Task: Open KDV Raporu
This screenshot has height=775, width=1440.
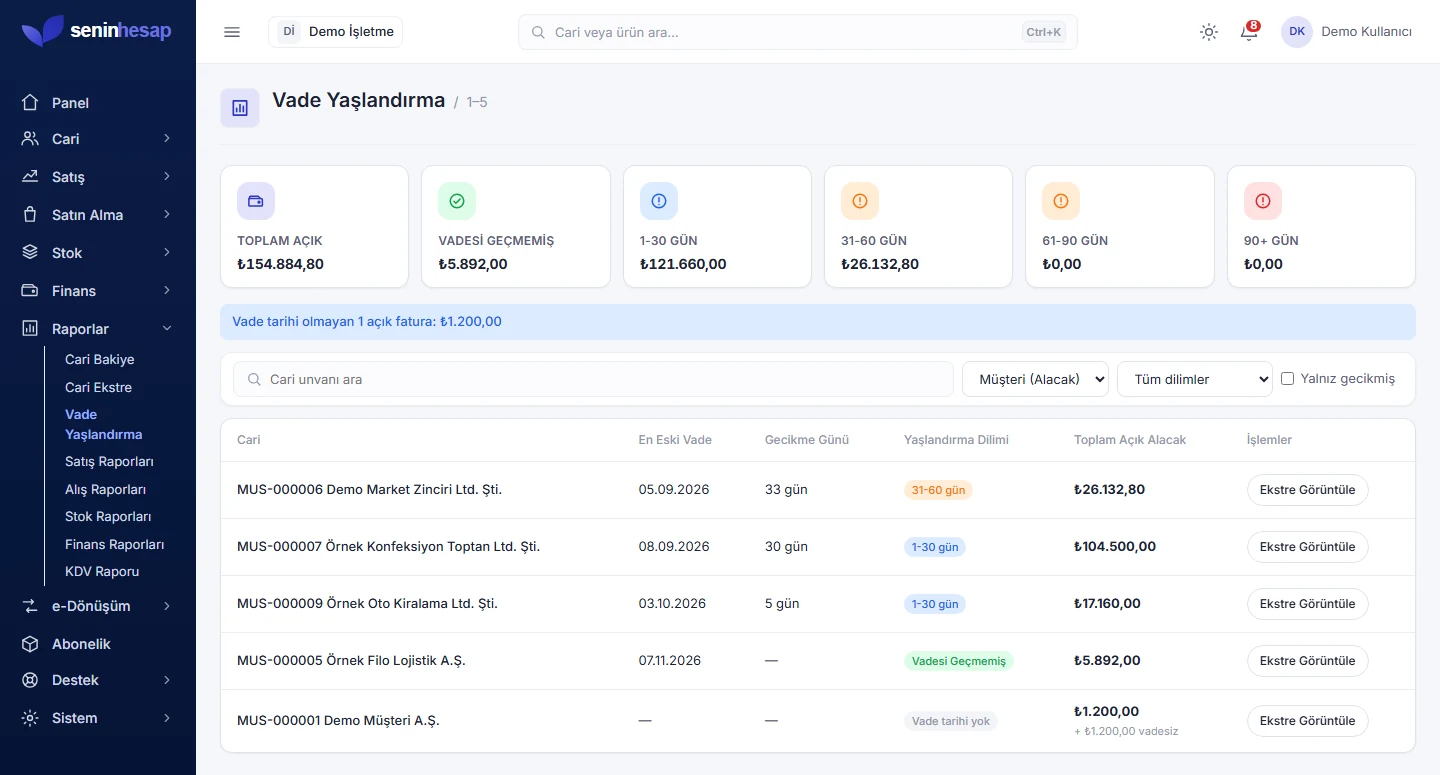Action: (x=102, y=572)
